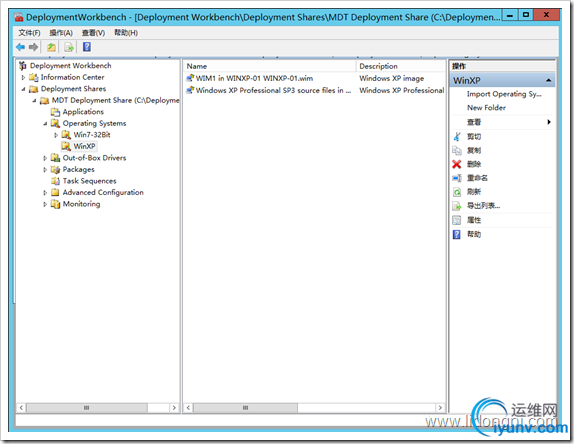This screenshot has width=574, height=444.
Task: Click the tree pane horizontal scrollbar thumb
Action: pyautogui.click(x=87, y=407)
